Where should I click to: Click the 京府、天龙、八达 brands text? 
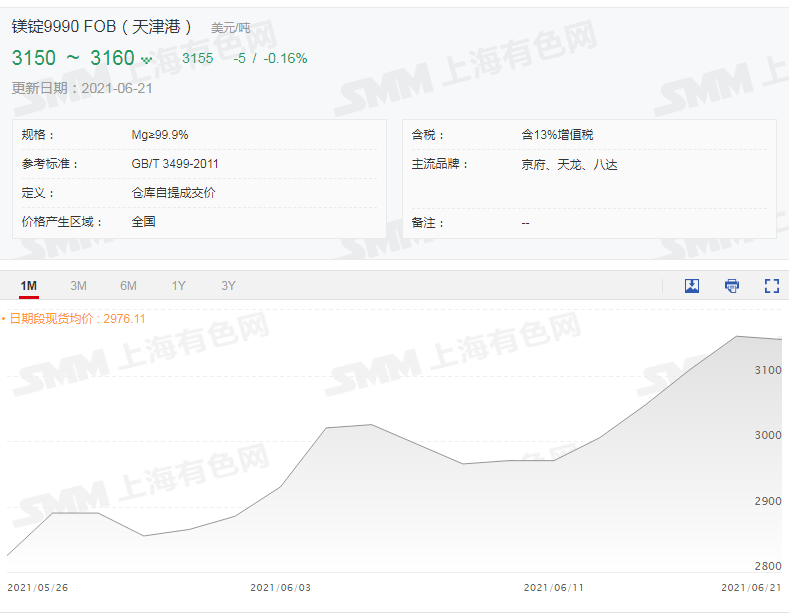pyautogui.click(x=569, y=164)
